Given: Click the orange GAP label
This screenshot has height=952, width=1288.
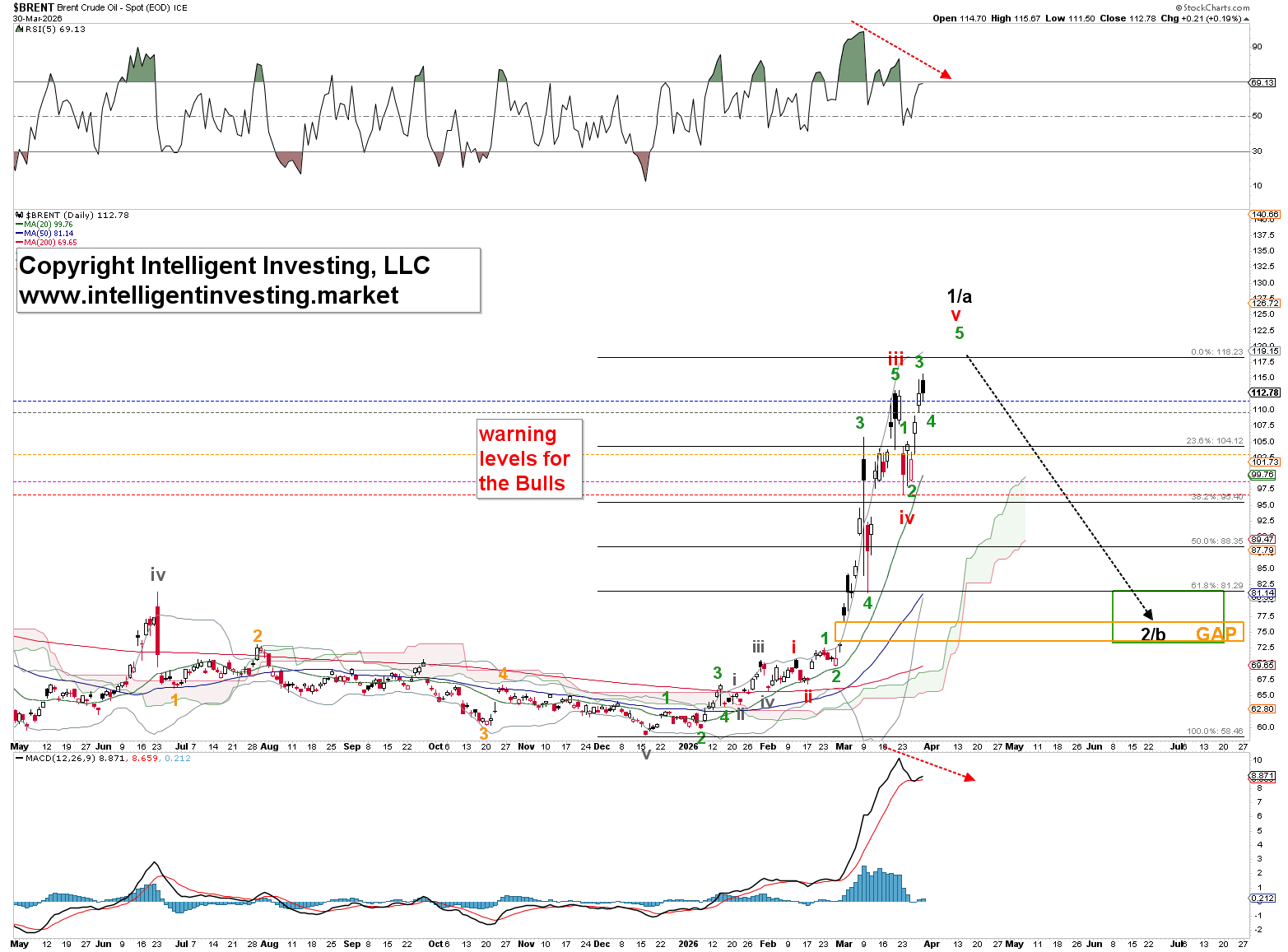Looking at the screenshot, I should [x=1216, y=634].
